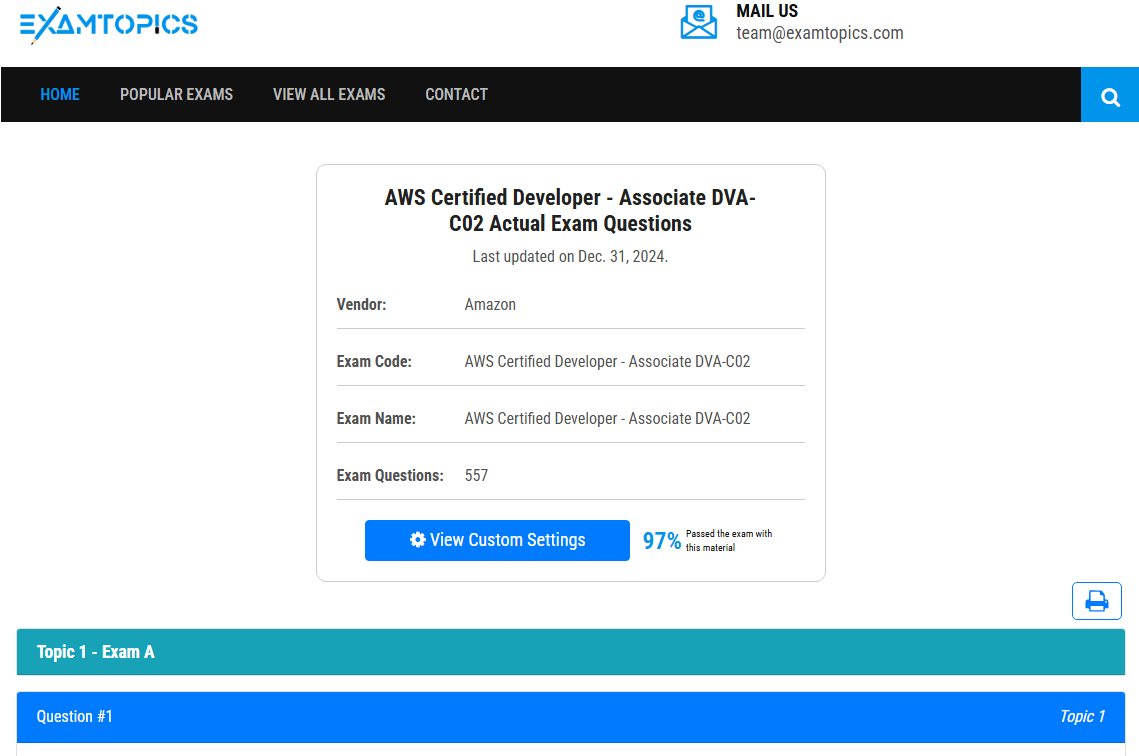Click the 97% pass rate figure
1139x756 pixels.
[x=661, y=541]
